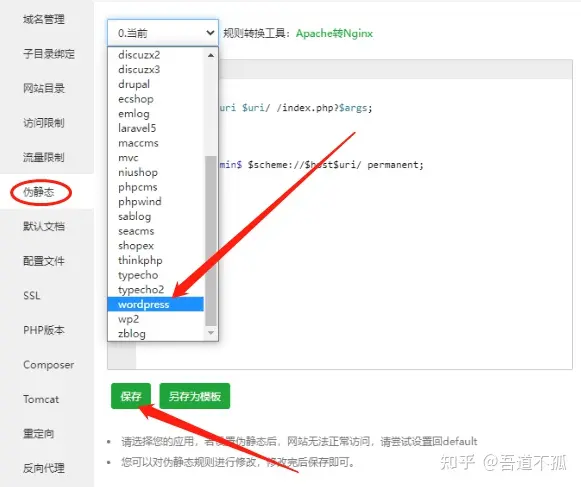Select the ecshop rule option
This screenshot has height=487, width=581.
tap(156, 99)
